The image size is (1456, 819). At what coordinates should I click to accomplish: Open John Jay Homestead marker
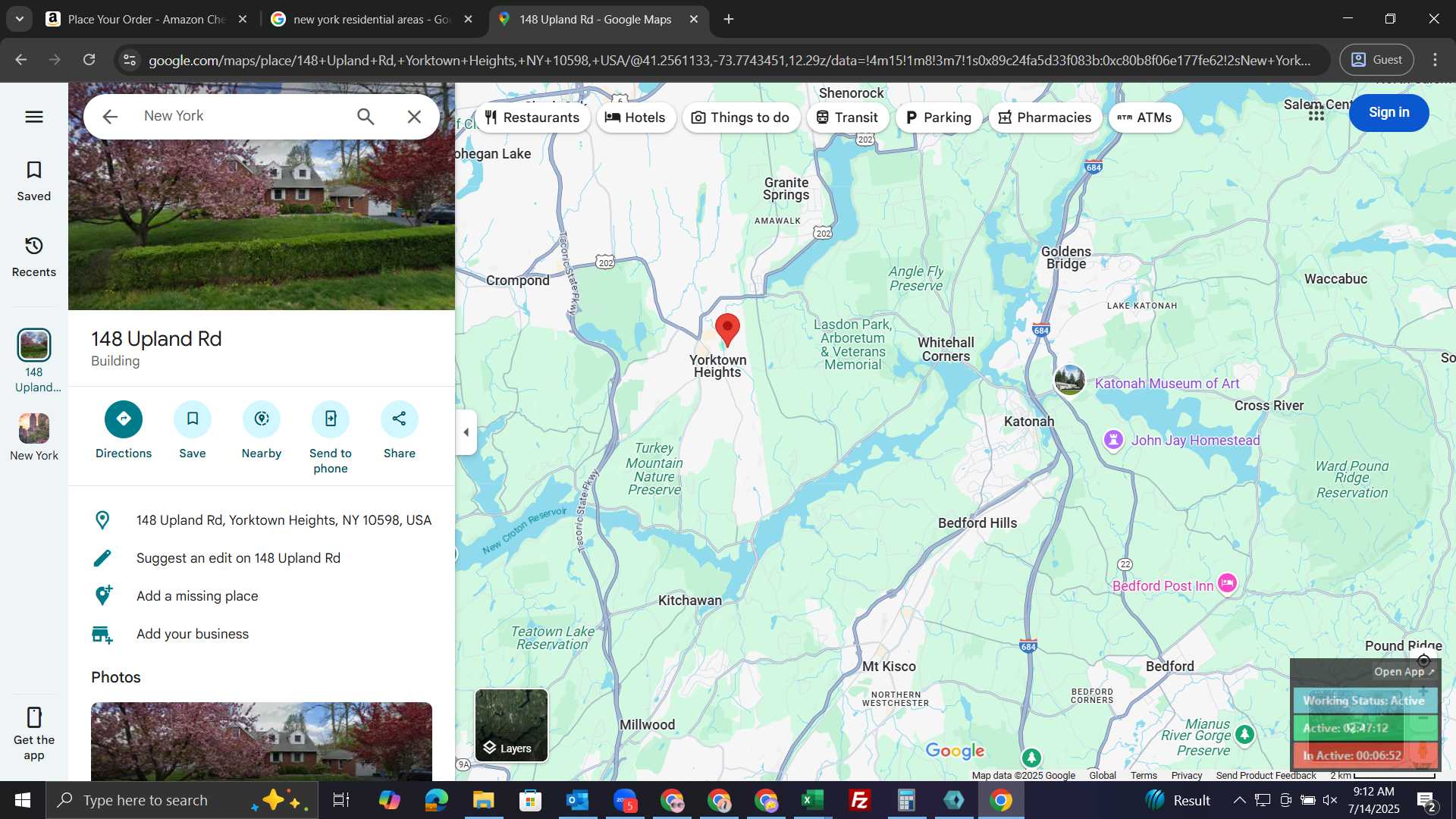click(1113, 439)
